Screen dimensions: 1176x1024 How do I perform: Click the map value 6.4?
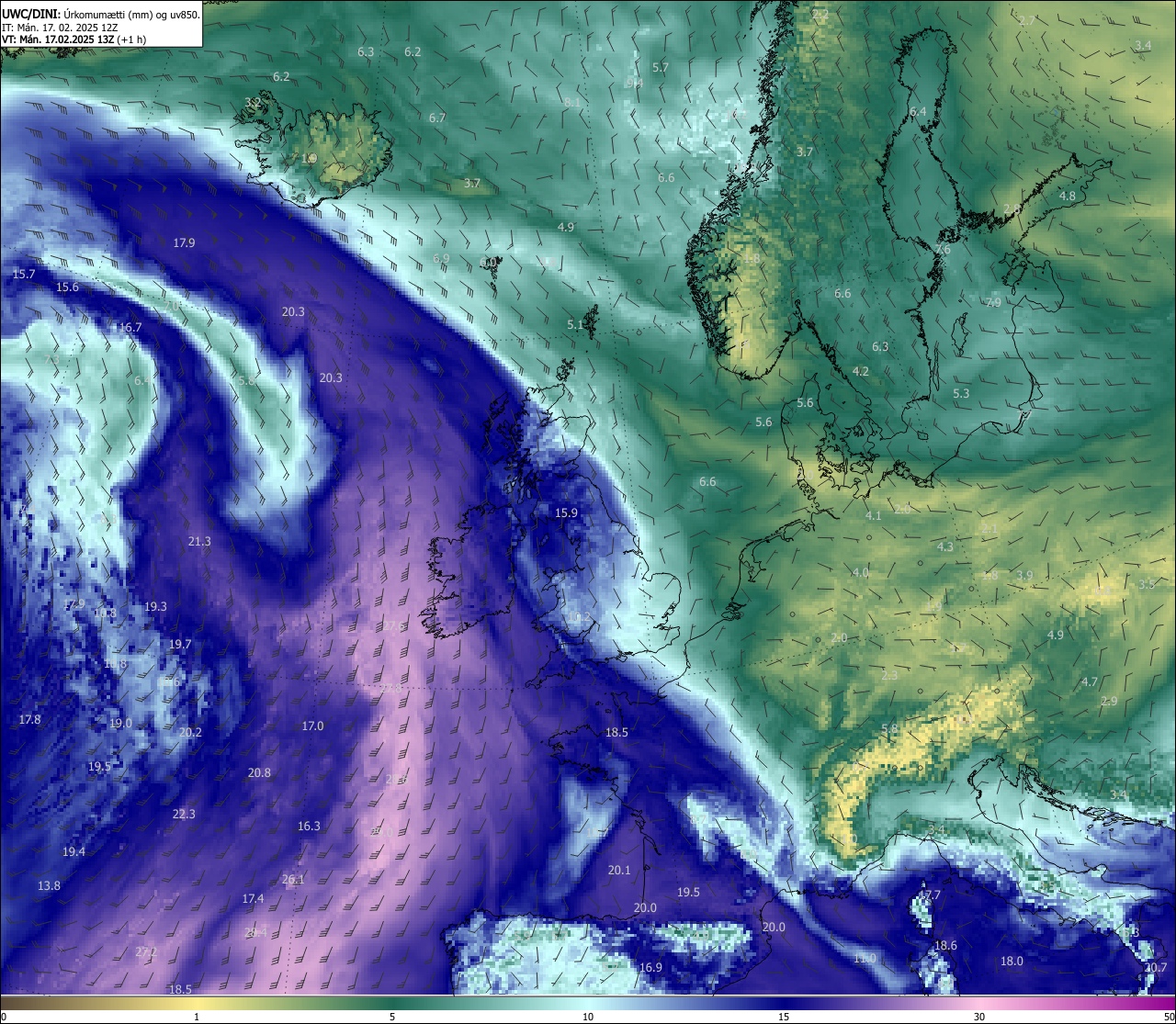coord(918,112)
